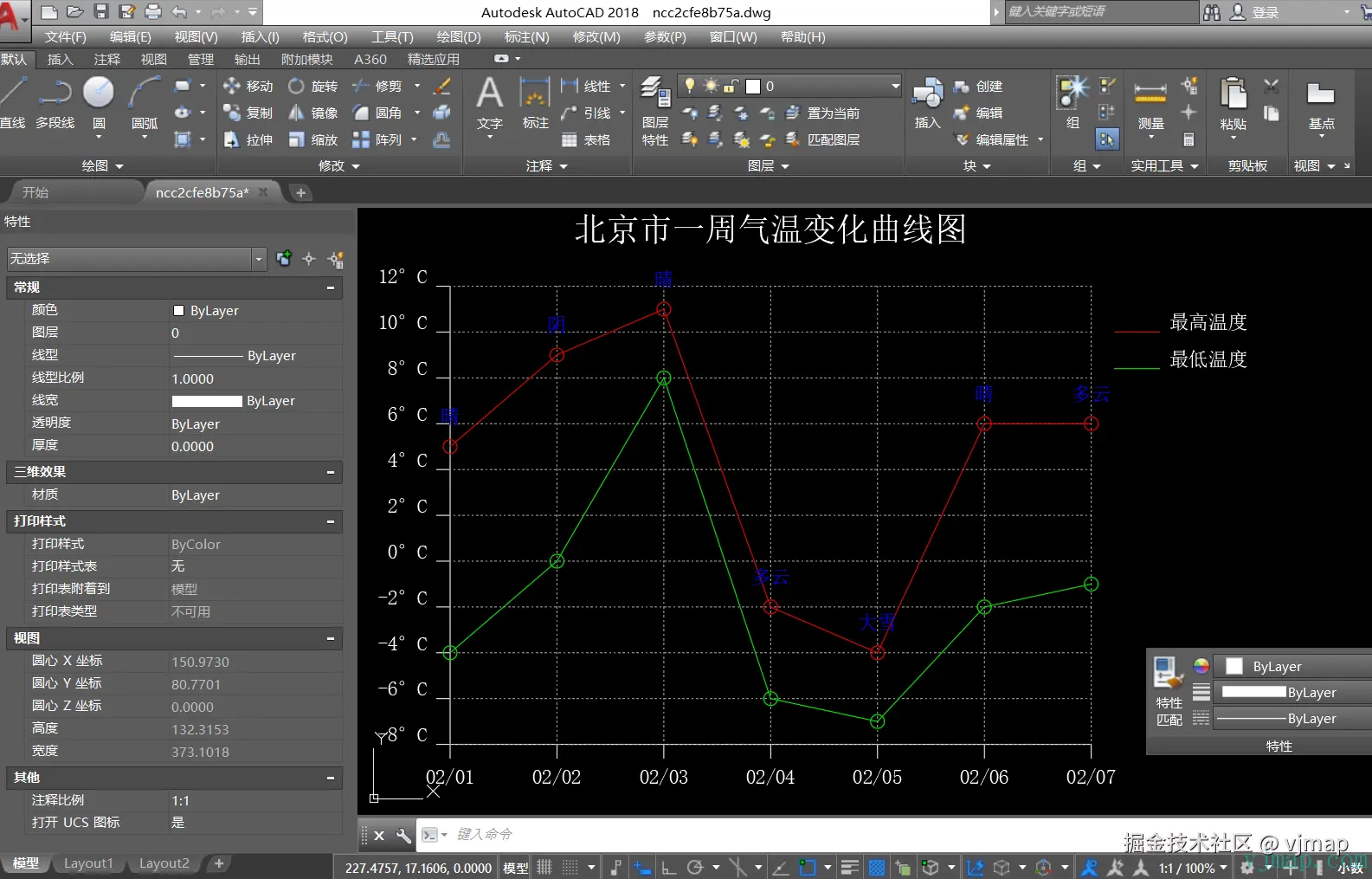1372x879 pixels.
Task: Click 匹配图层 match layer button
Action: [822, 139]
